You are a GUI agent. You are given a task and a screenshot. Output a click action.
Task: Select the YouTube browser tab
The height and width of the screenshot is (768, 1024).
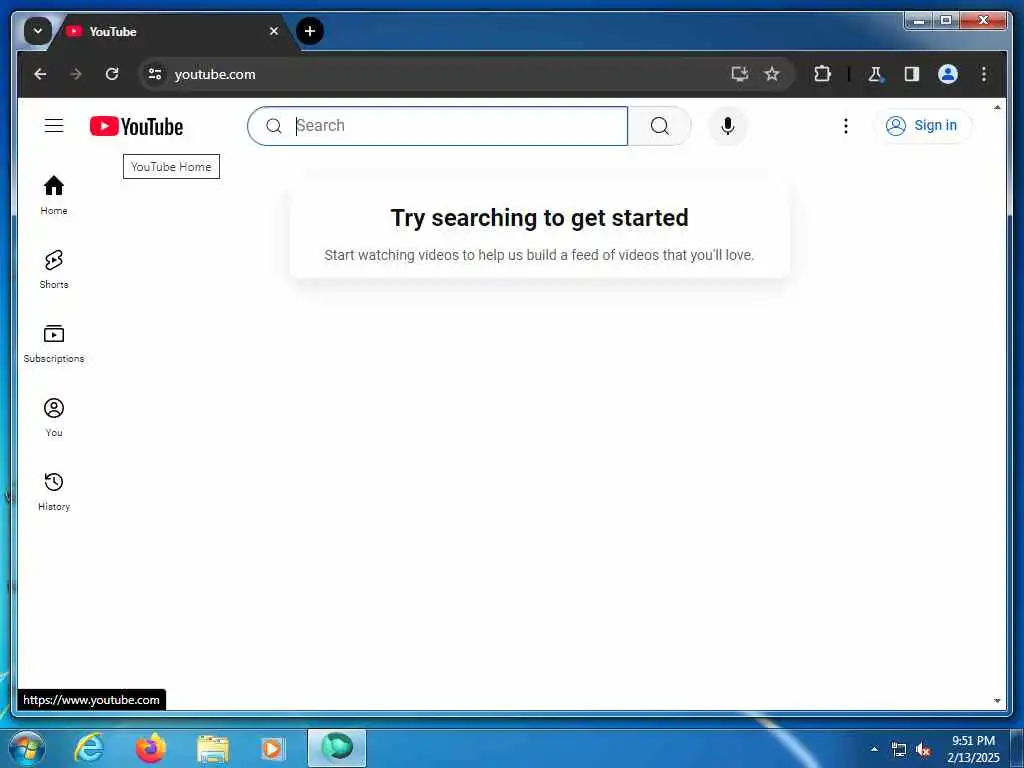173,31
